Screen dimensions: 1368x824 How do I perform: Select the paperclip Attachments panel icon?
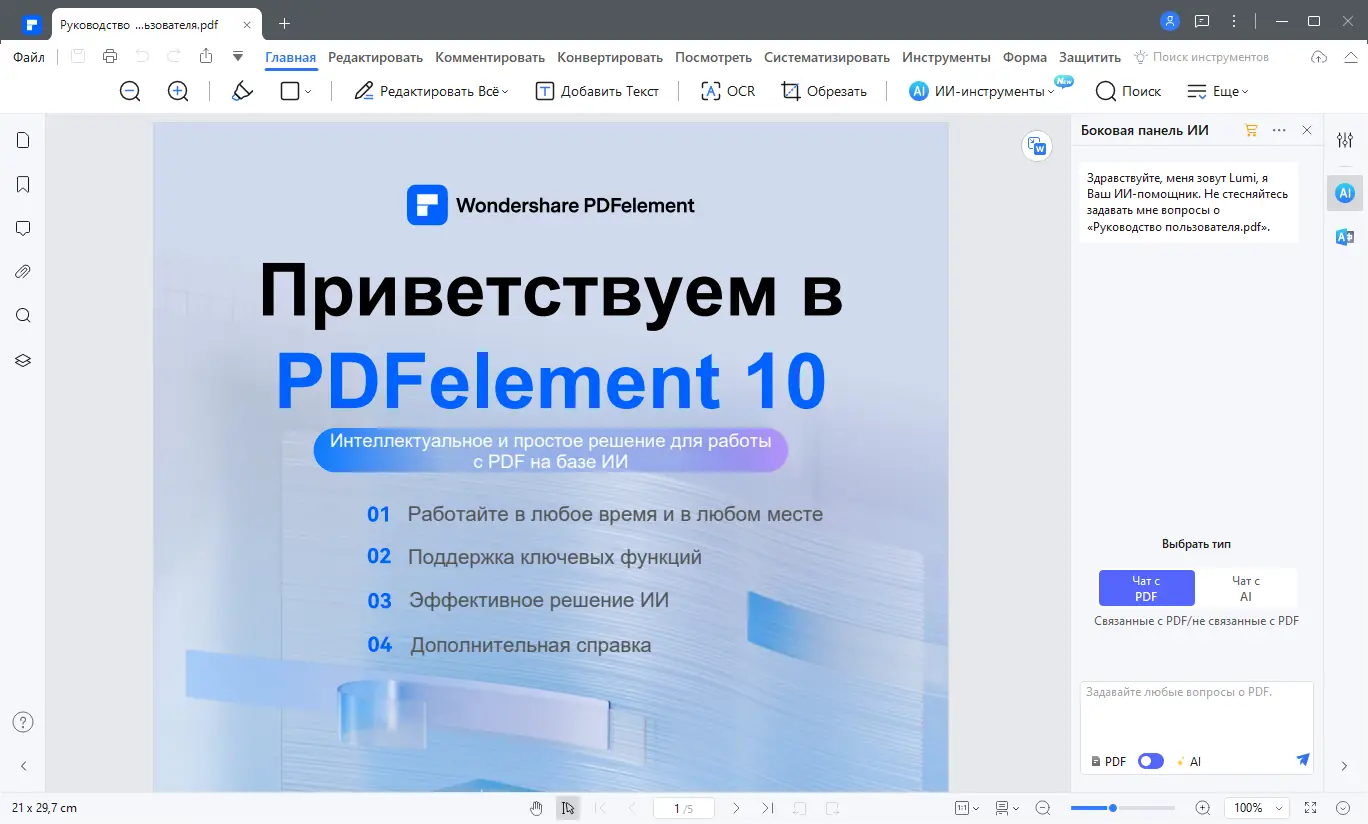click(22, 271)
